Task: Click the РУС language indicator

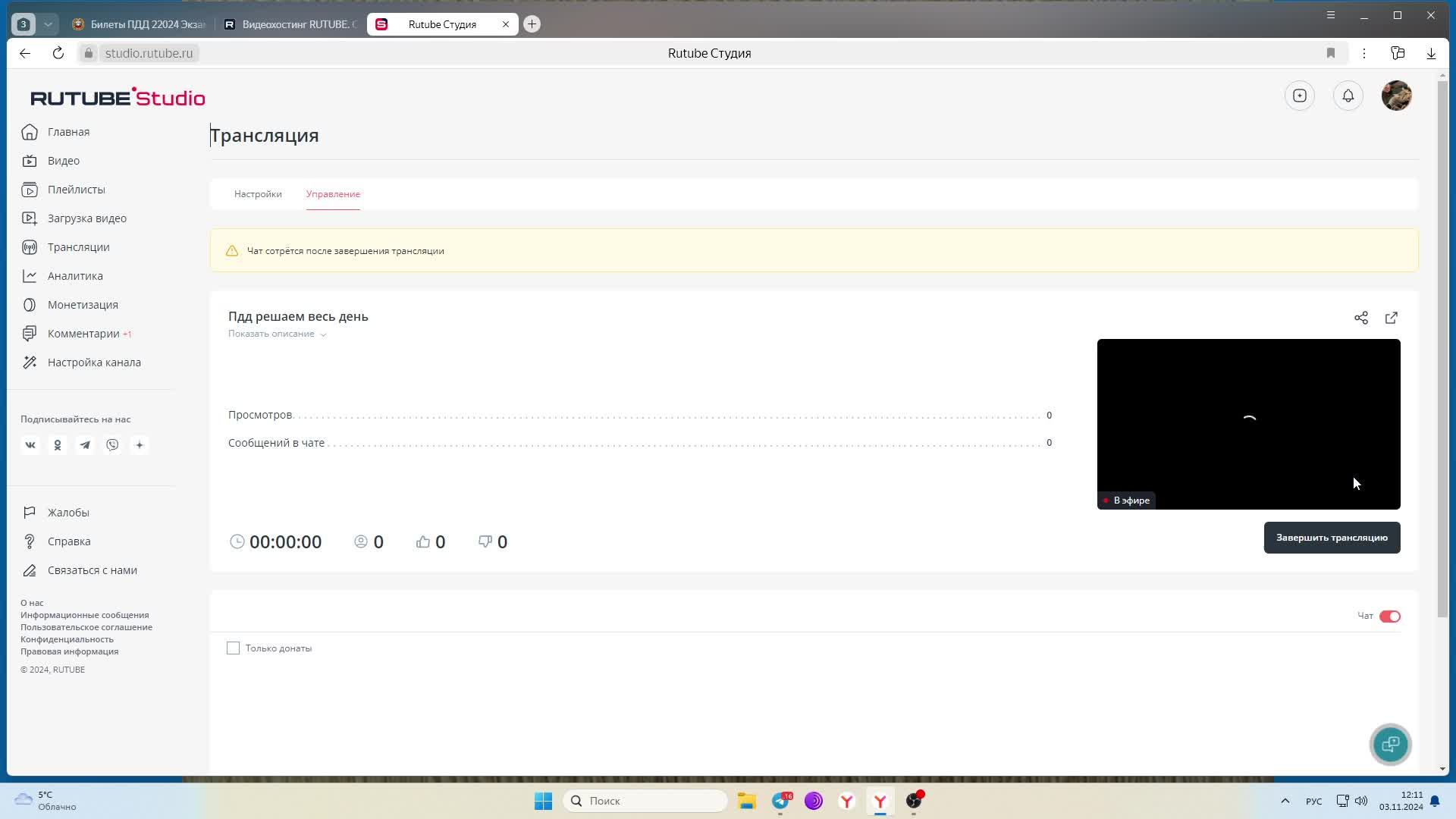Action: 1313,802
